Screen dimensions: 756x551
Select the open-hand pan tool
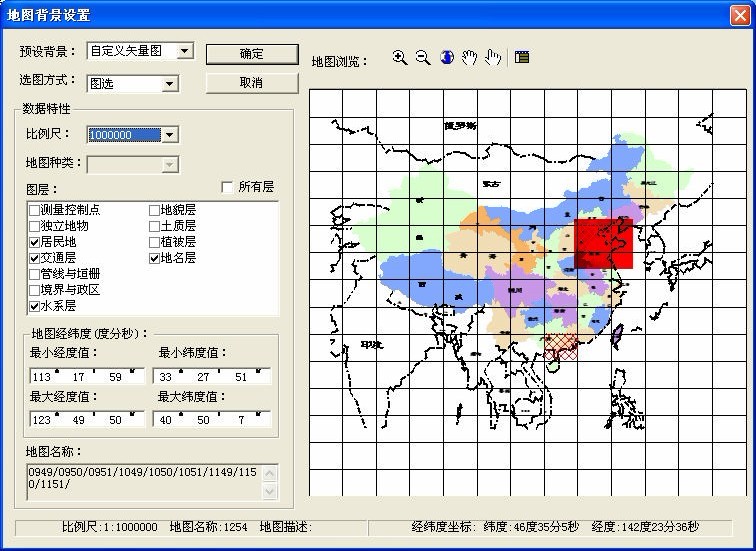[470, 57]
